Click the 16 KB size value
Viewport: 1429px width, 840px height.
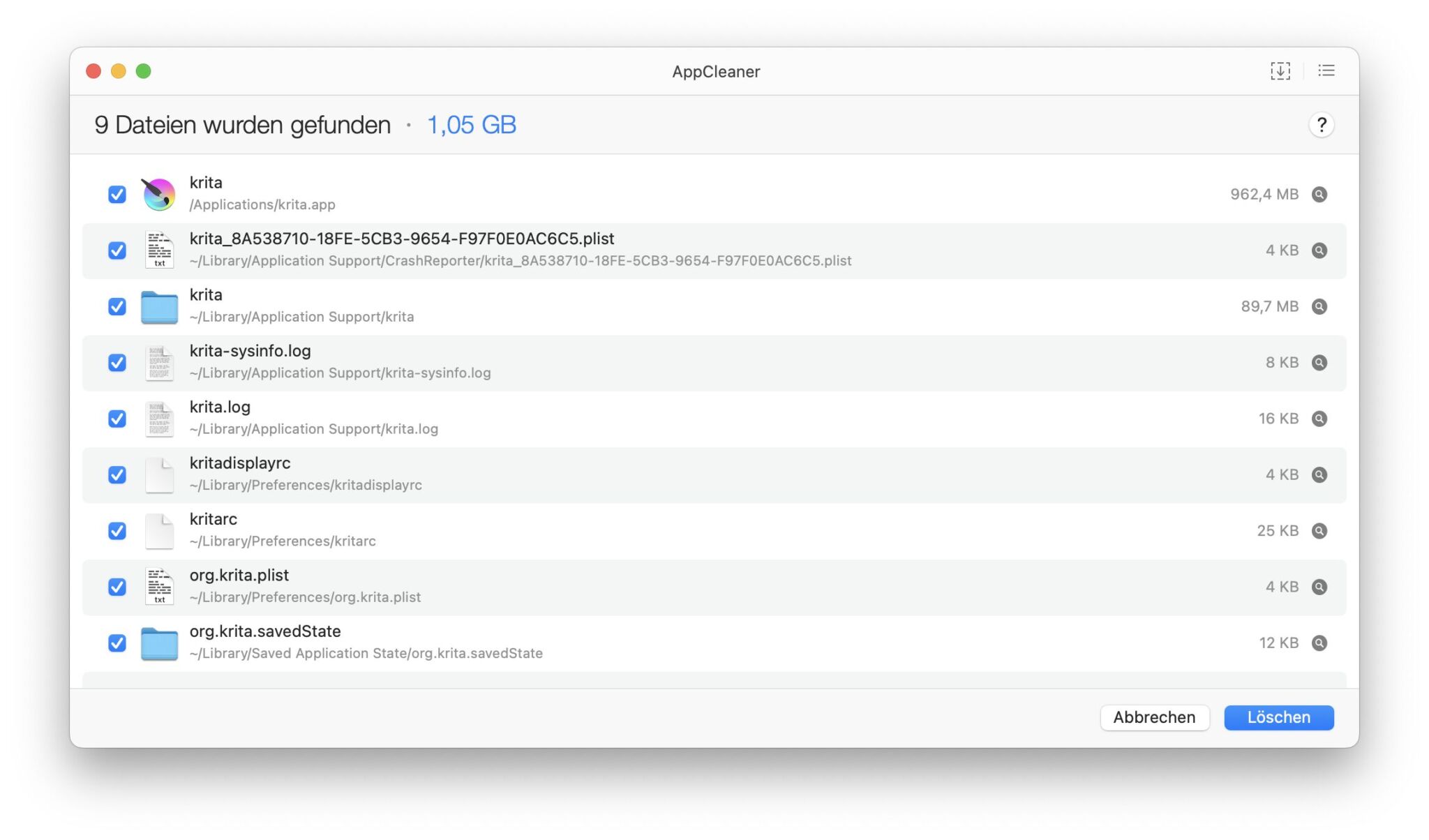pyautogui.click(x=1278, y=419)
